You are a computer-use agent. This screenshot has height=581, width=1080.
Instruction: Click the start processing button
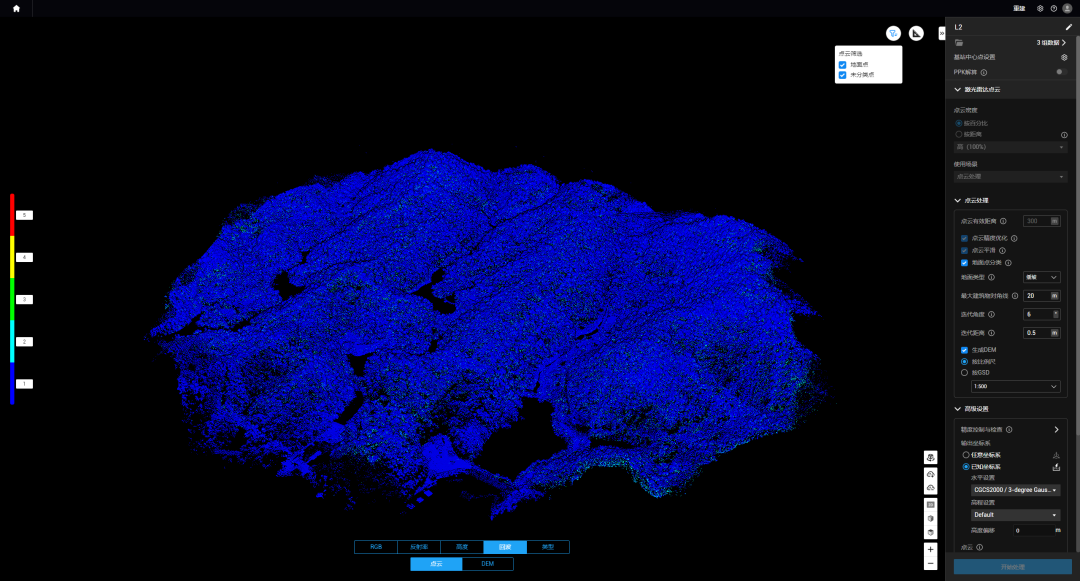(1012, 567)
